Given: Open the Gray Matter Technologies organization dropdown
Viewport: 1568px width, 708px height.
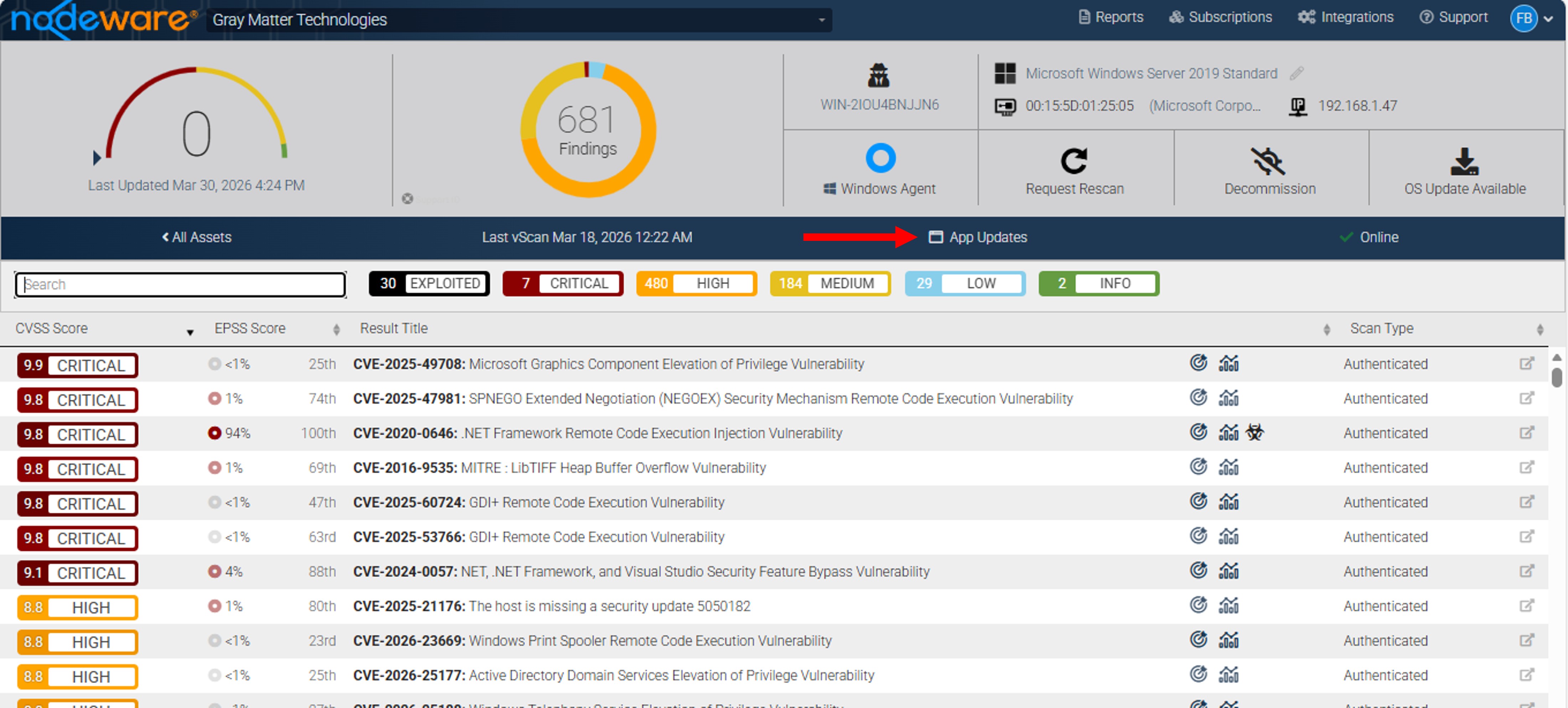Looking at the screenshot, I should pos(519,20).
